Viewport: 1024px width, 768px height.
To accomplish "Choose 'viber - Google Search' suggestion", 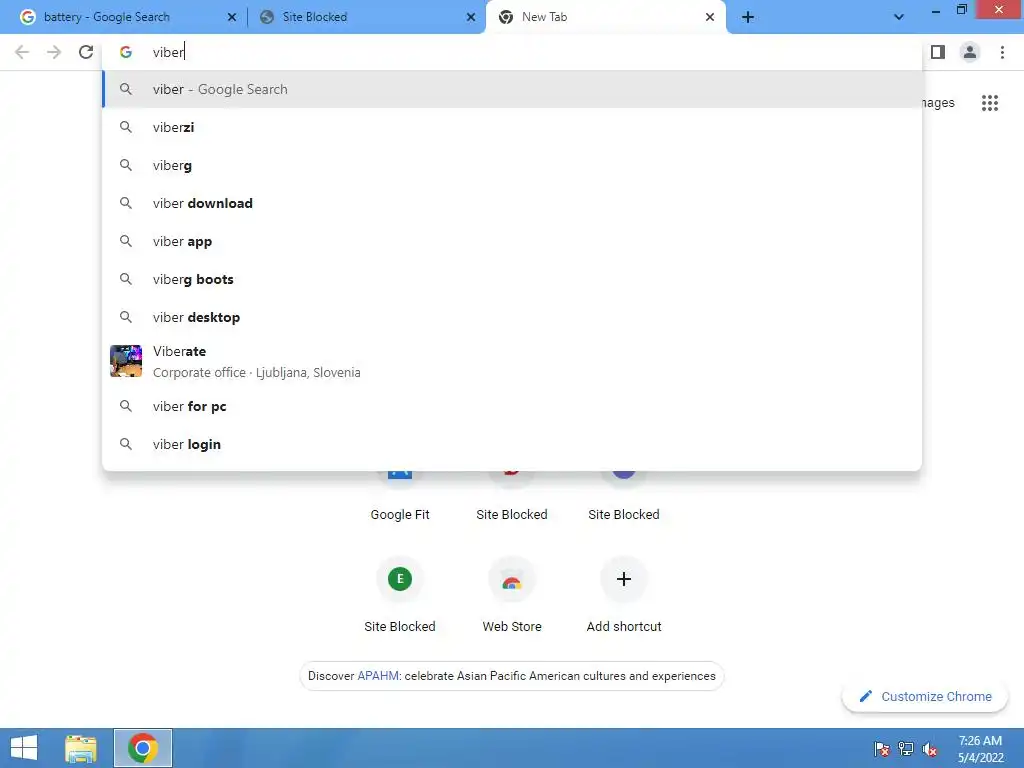I will [512, 89].
